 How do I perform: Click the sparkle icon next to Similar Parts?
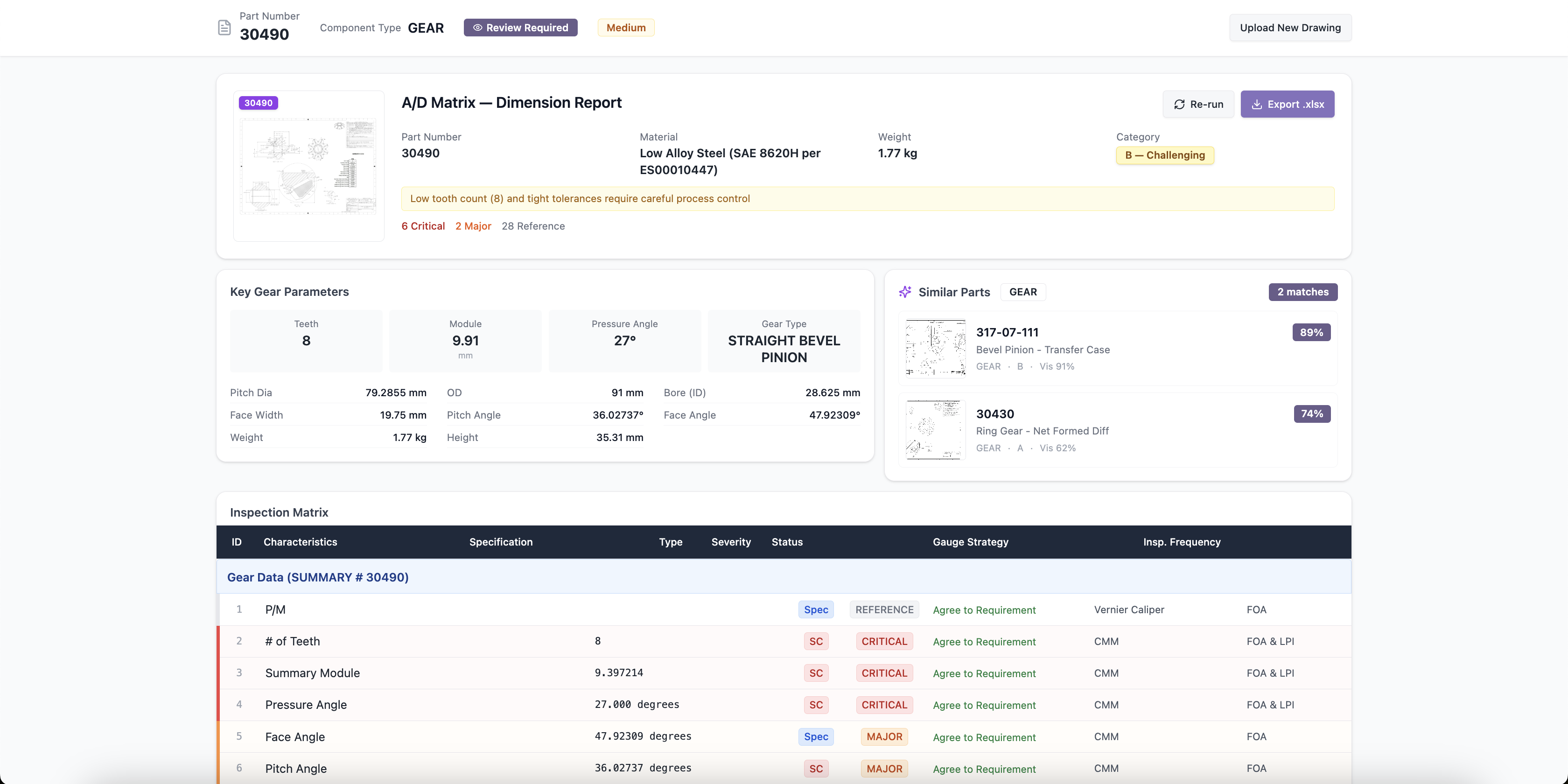[x=905, y=292]
